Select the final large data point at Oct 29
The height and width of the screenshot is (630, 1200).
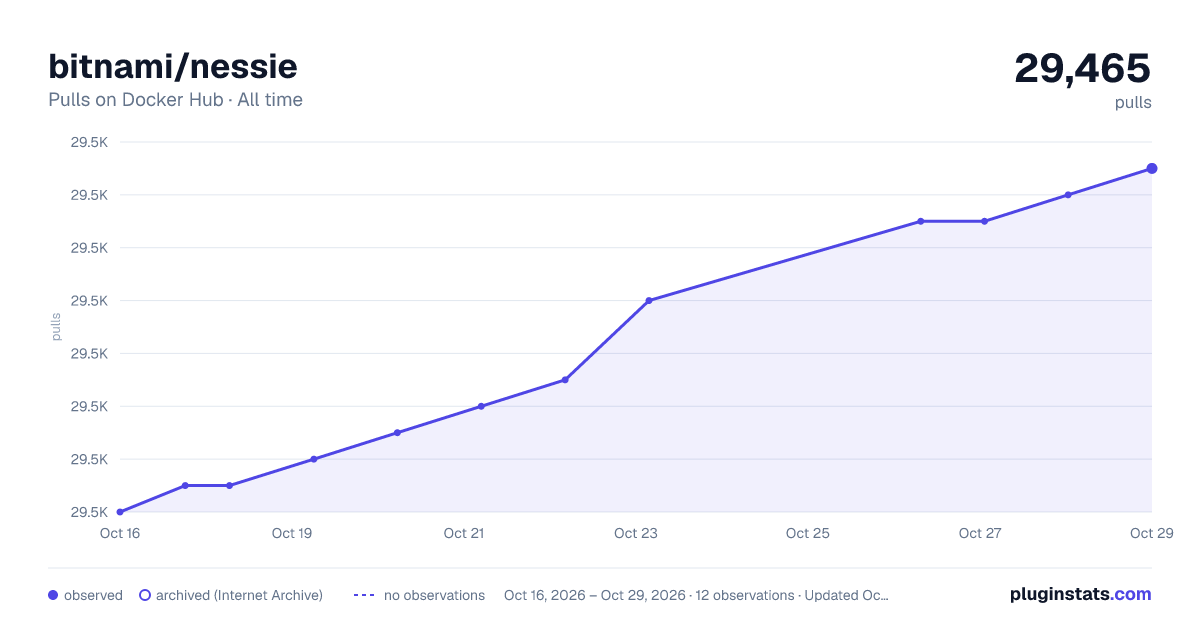coord(1152,168)
